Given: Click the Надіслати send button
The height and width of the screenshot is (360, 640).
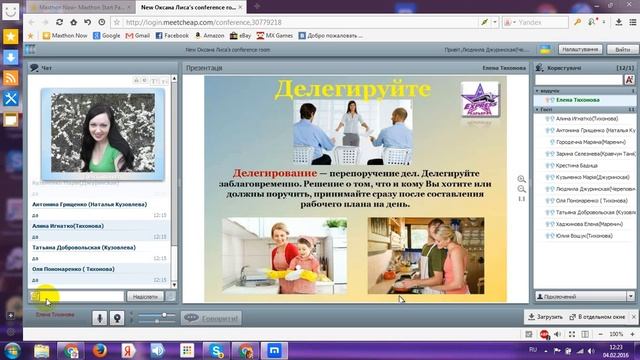Looking at the screenshot, I should [x=145, y=296].
